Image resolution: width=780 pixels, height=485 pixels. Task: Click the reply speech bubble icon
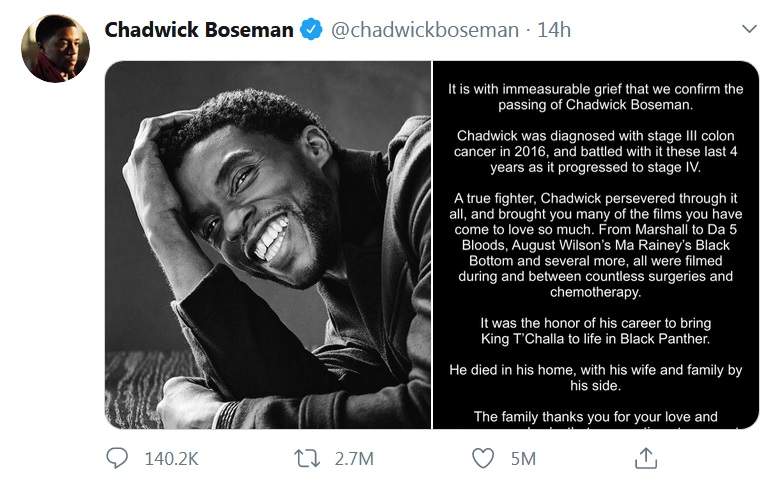click(118, 458)
